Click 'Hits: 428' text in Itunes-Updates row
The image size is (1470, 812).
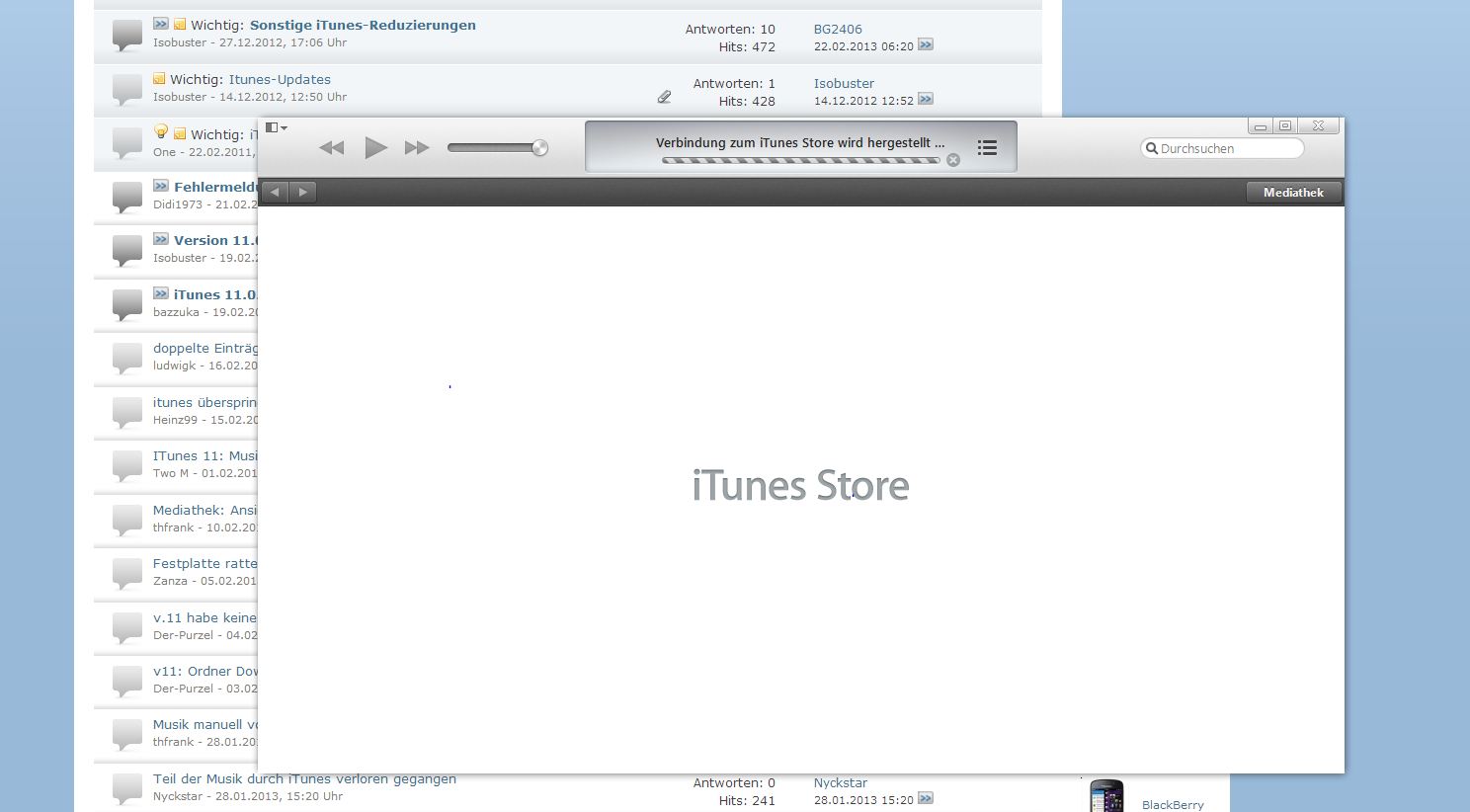pos(747,102)
